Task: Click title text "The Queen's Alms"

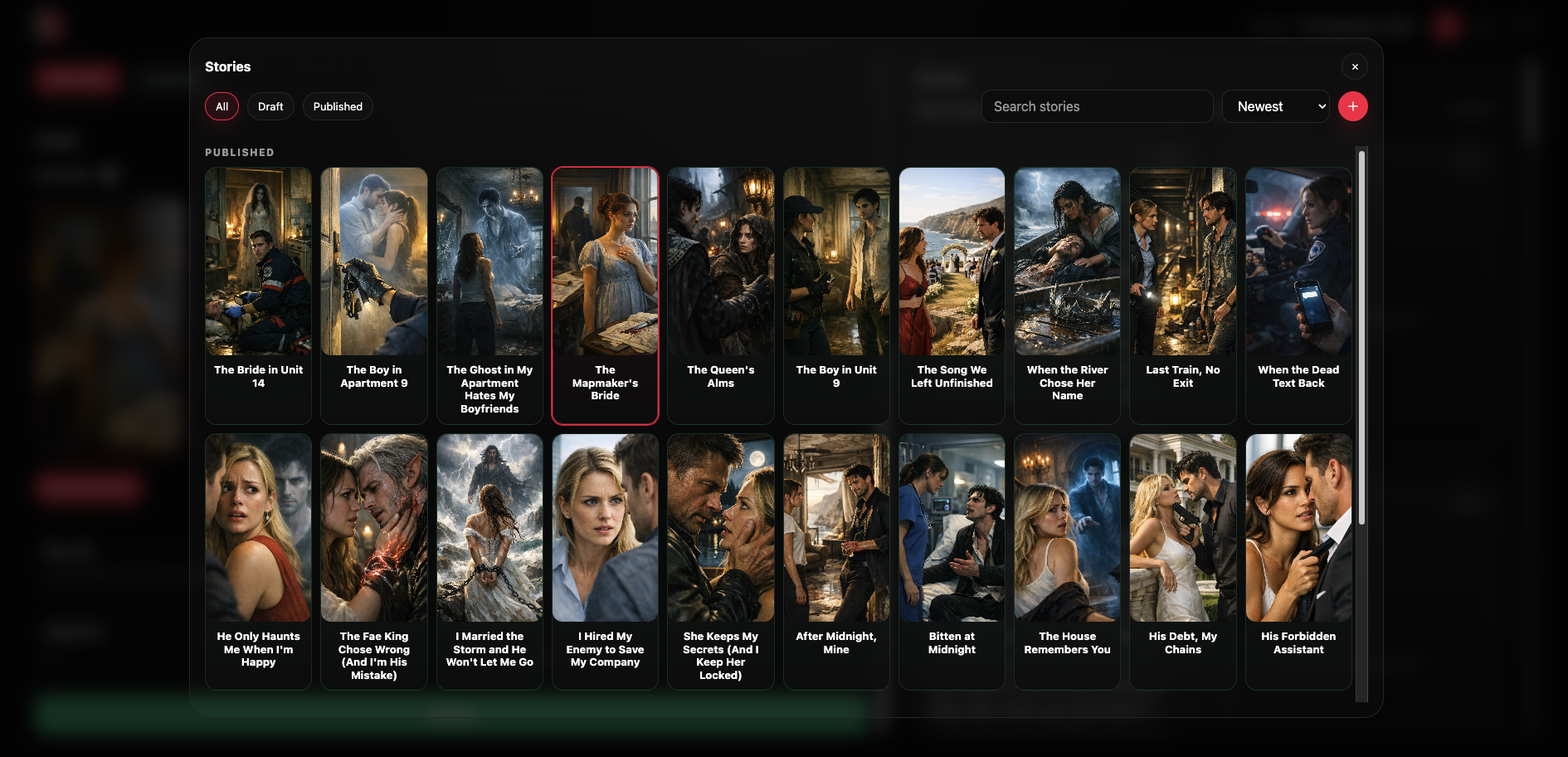Action: tap(721, 376)
